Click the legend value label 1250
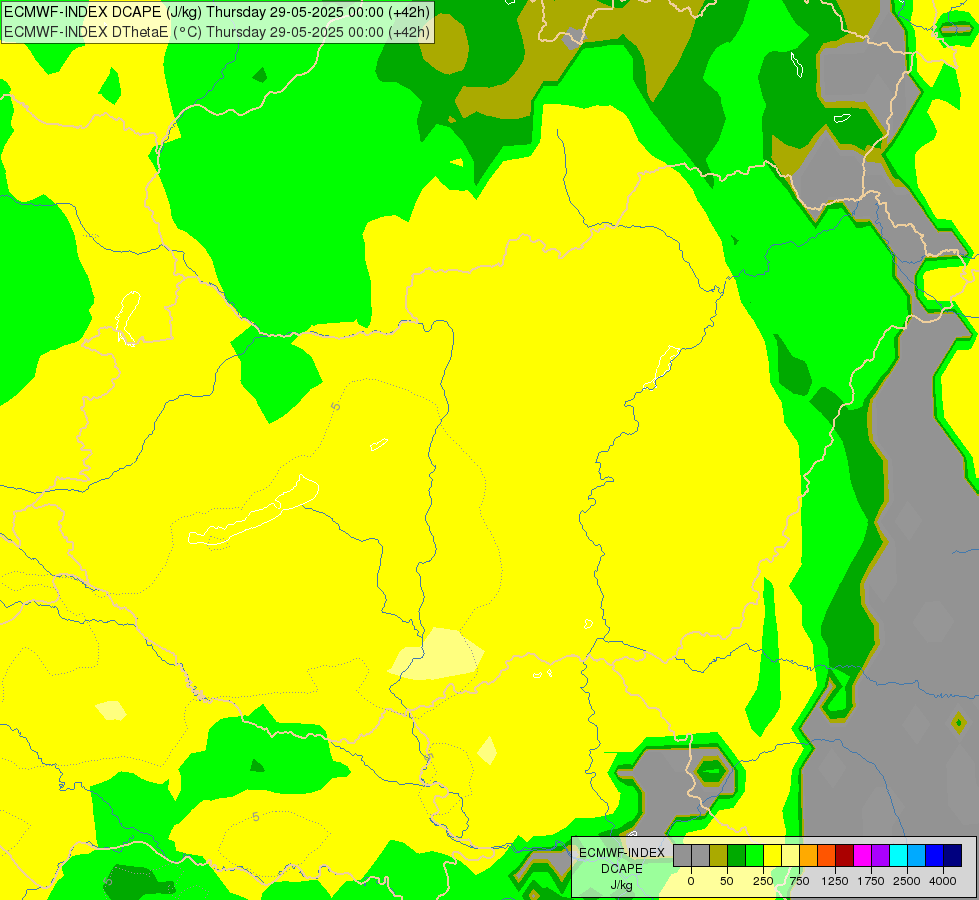Image resolution: width=979 pixels, height=900 pixels. (x=835, y=881)
